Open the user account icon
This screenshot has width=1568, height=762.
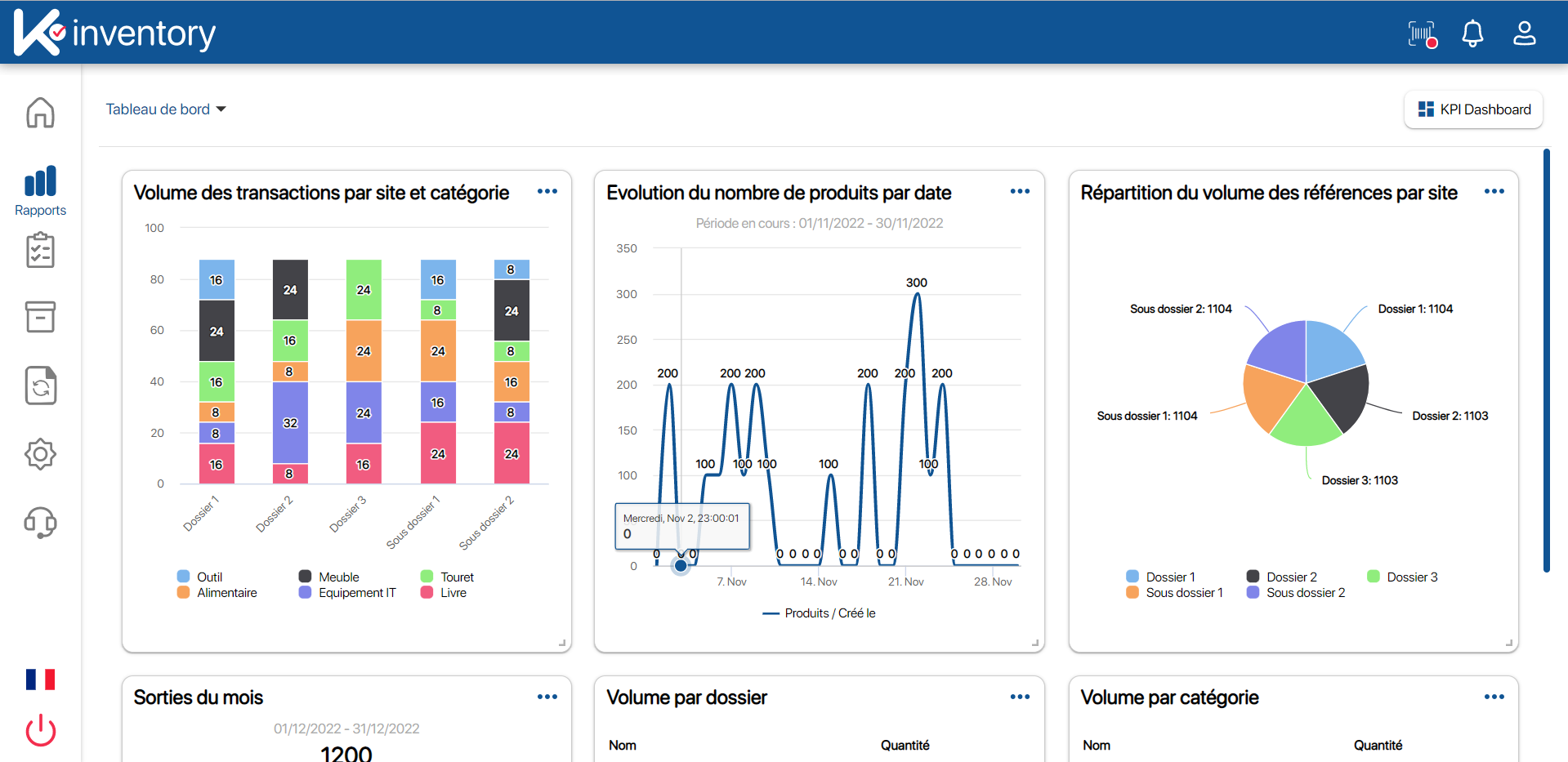[x=1524, y=33]
